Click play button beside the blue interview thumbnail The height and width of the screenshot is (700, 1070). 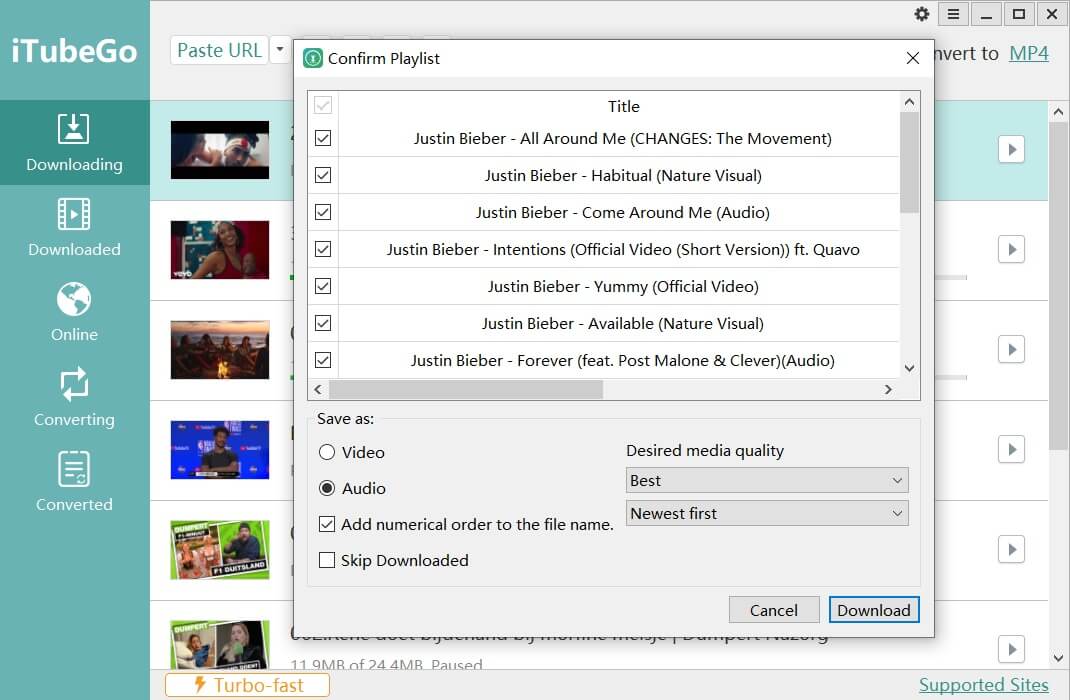[x=1011, y=449]
